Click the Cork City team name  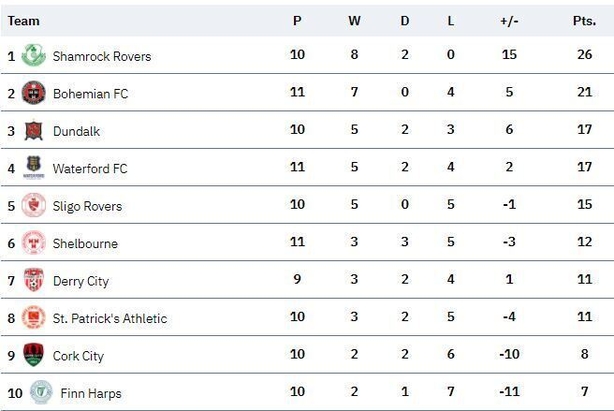[78, 356]
